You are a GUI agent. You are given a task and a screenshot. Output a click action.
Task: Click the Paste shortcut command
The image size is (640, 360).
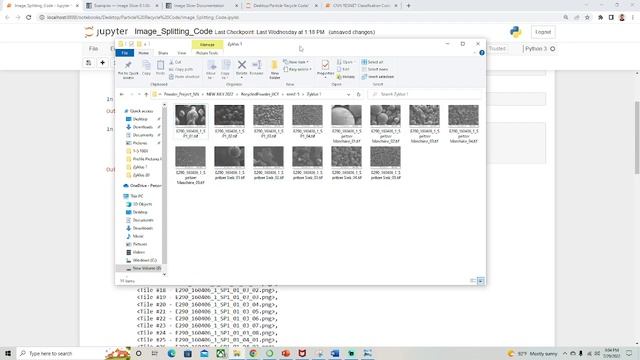pyautogui.click(x=184, y=77)
